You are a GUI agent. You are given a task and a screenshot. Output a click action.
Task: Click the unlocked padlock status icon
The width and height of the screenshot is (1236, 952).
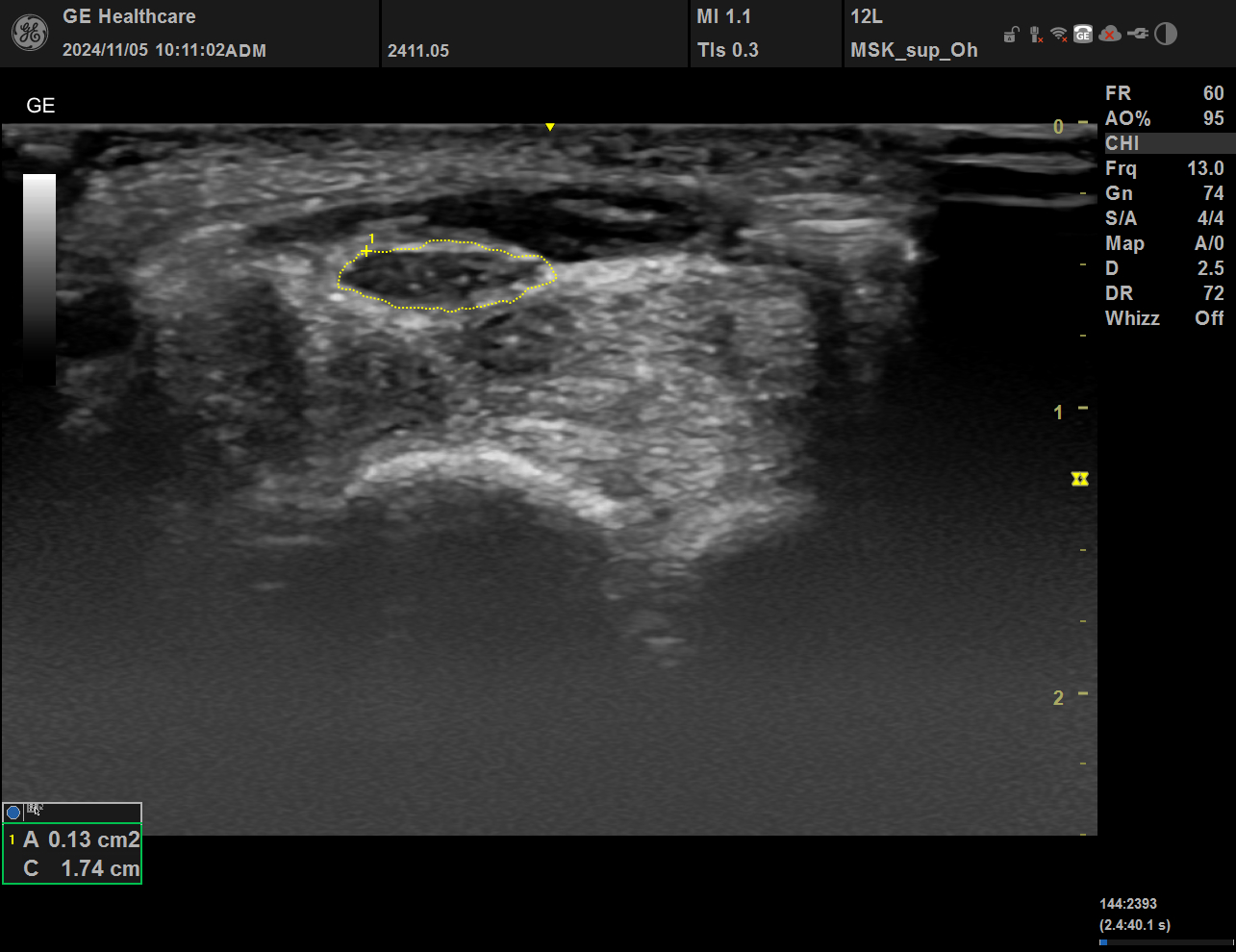click(x=1010, y=35)
